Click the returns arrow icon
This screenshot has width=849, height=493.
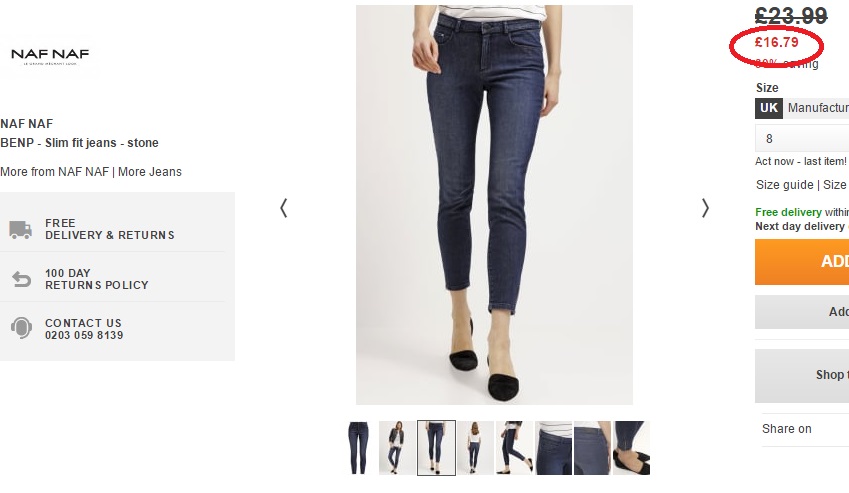click(22, 279)
